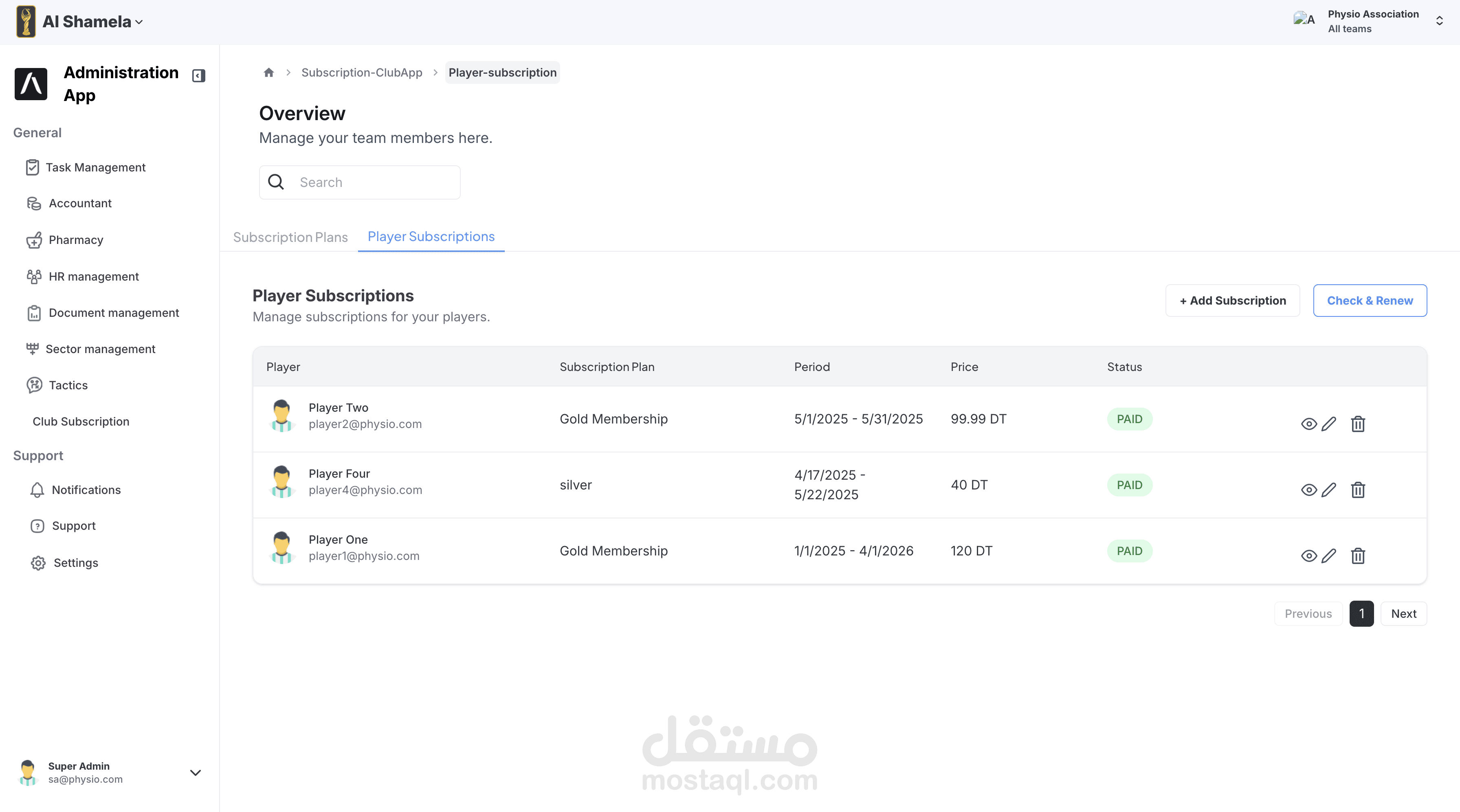Open Club Subscription in the sidebar
The width and height of the screenshot is (1460, 812).
pos(81,421)
